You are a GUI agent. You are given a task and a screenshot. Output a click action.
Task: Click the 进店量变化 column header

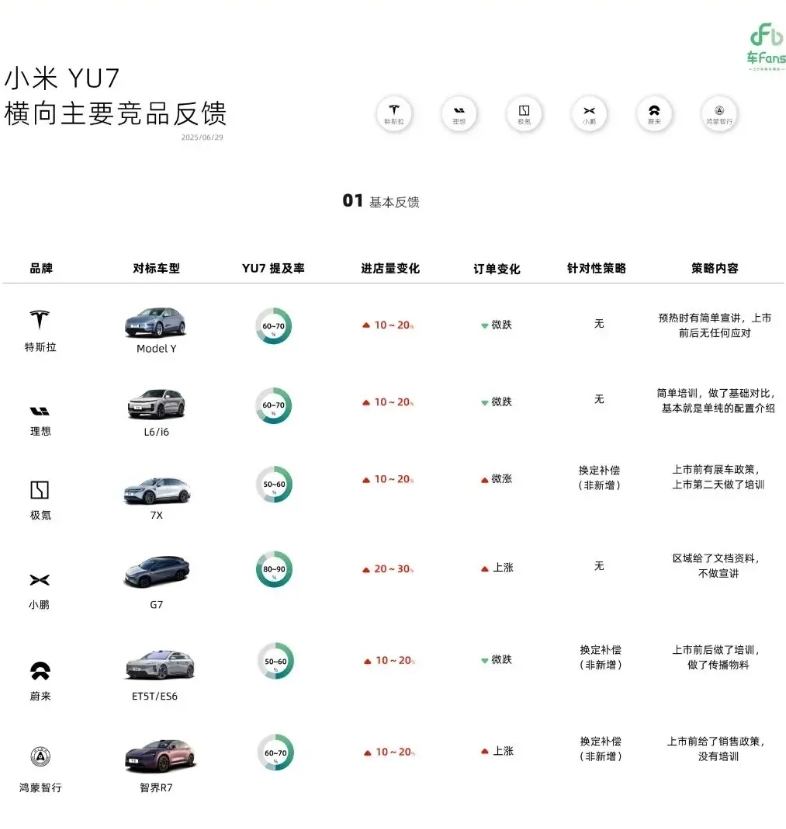390,268
